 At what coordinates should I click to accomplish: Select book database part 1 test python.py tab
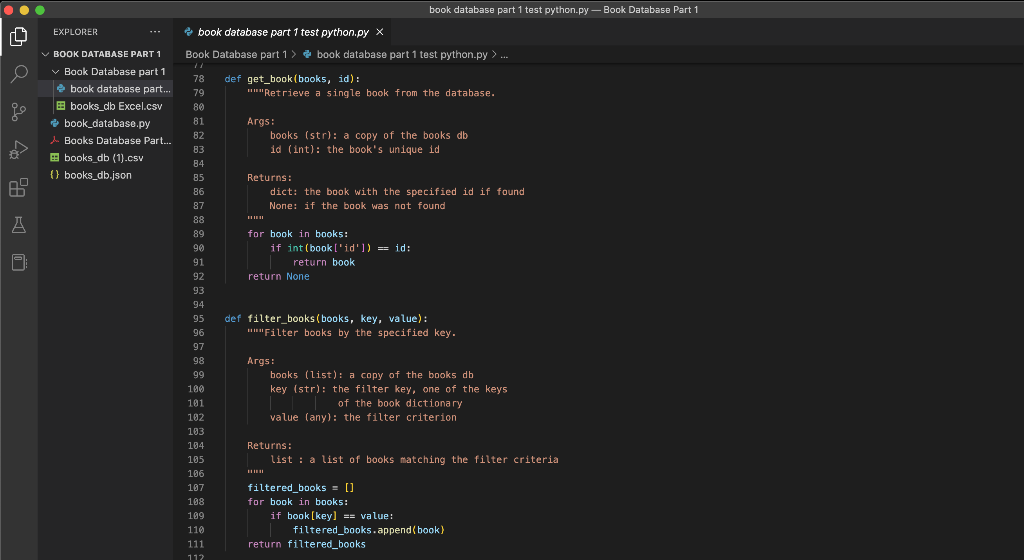(283, 32)
